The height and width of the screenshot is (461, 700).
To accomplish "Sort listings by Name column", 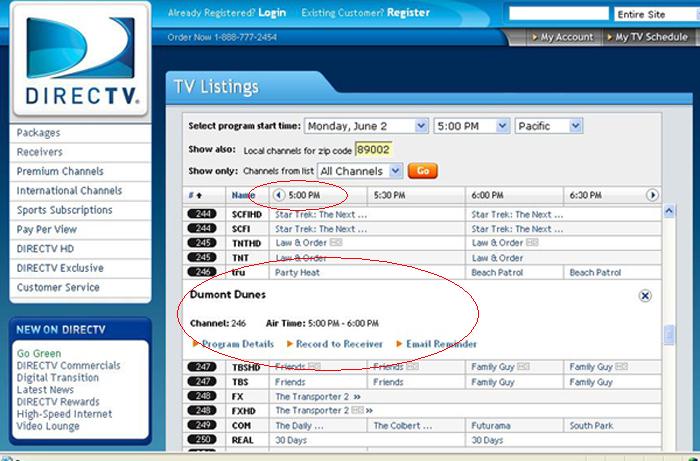I will pos(243,195).
